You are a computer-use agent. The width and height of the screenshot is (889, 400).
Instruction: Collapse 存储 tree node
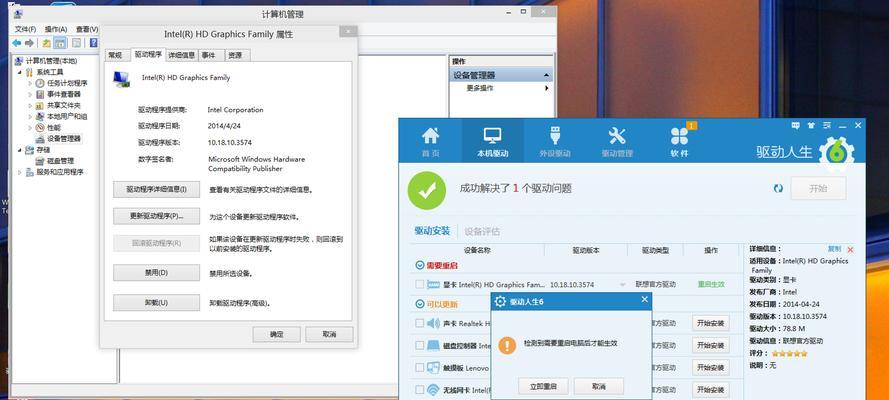(x=20, y=150)
